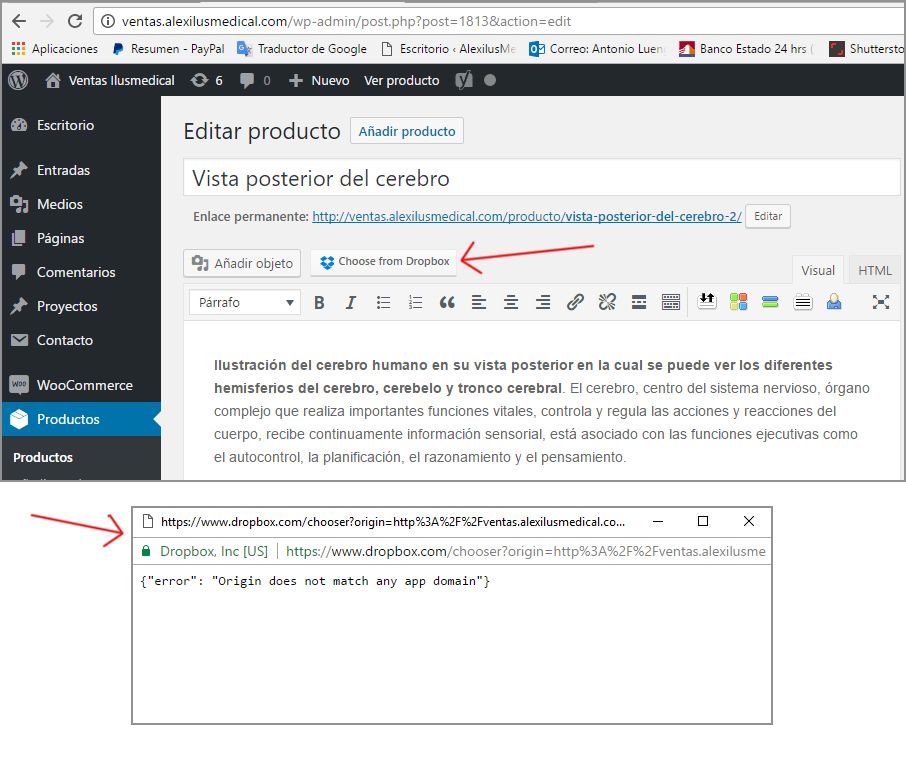Click the Dropbox, Inc [US] security badge
906x757 pixels.
coord(205,551)
